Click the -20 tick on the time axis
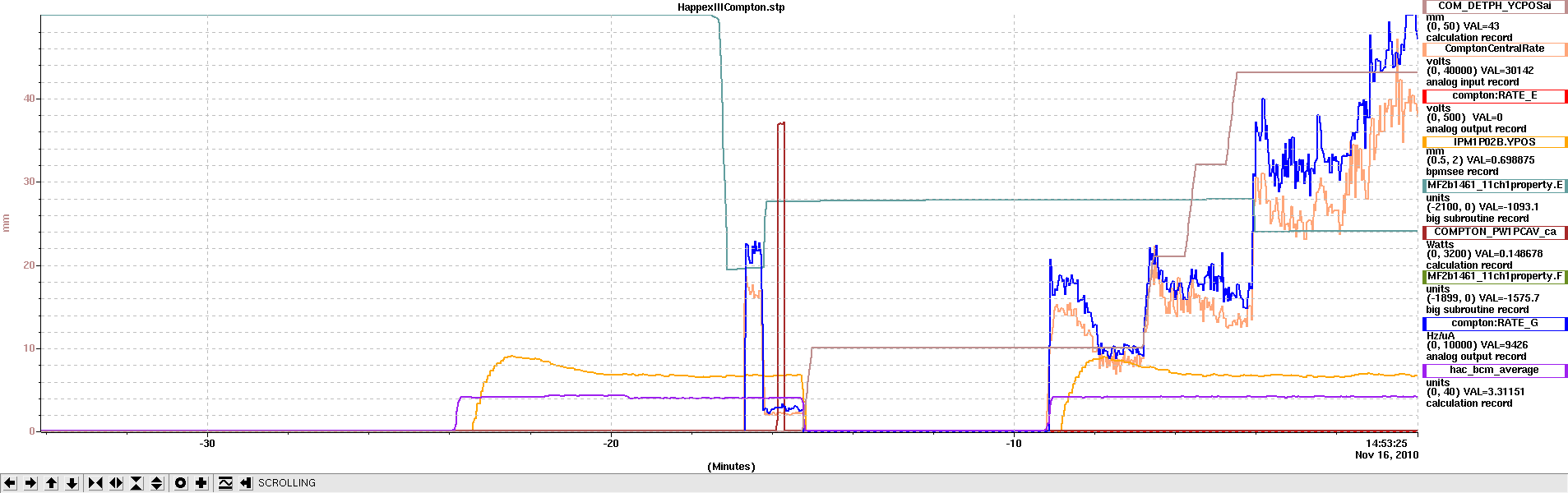This screenshot has height=493, width=1568. [611, 444]
